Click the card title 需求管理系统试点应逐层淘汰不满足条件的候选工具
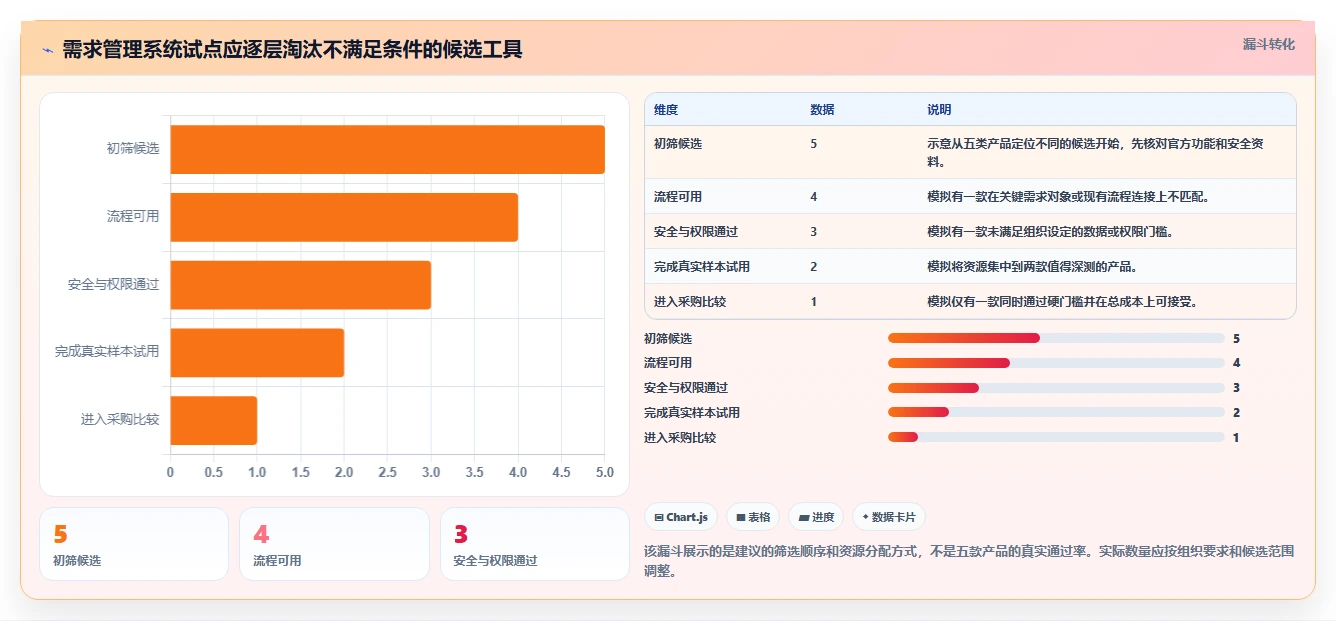This screenshot has height=621, width=1336. tap(292, 49)
